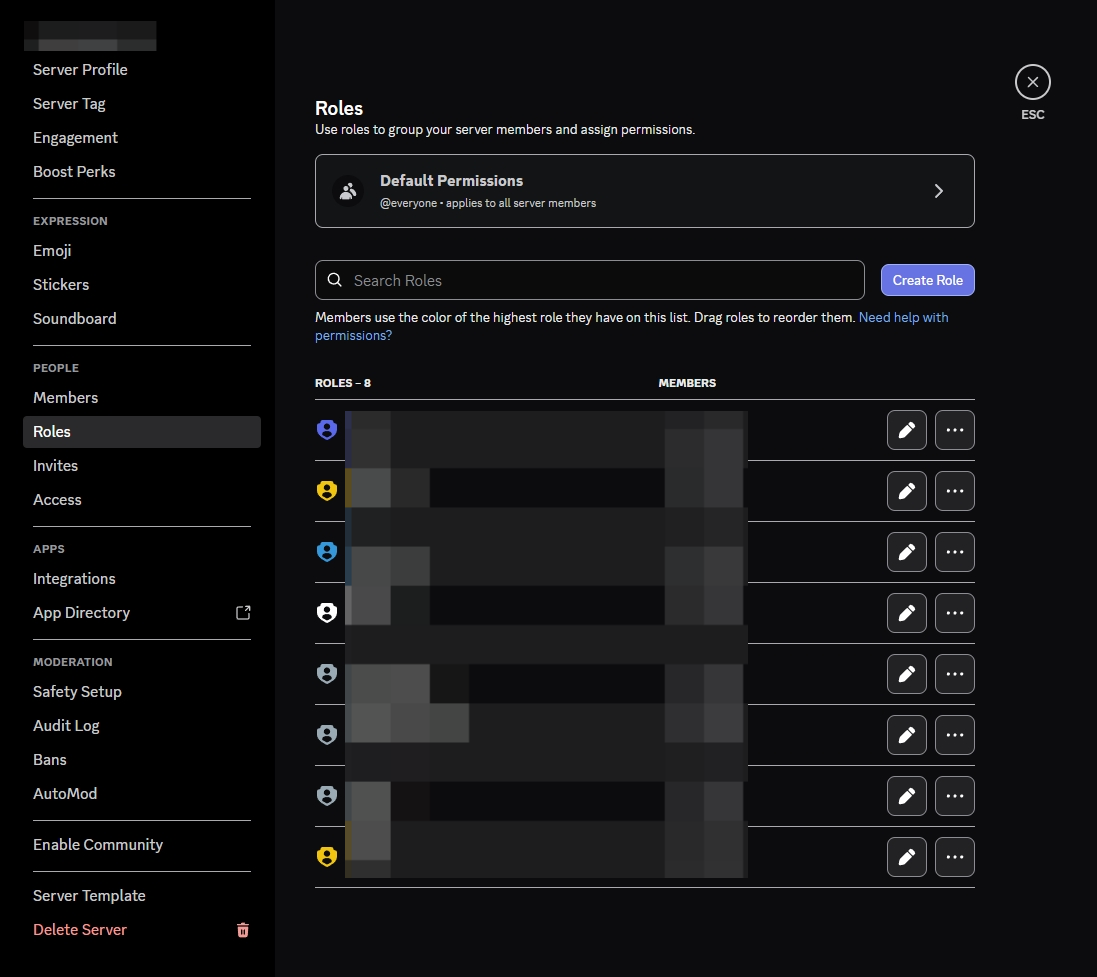This screenshot has width=1097, height=977.
Task: Edit the fifth role in the list
Action: pyautogui.click(x=907, y=674)
